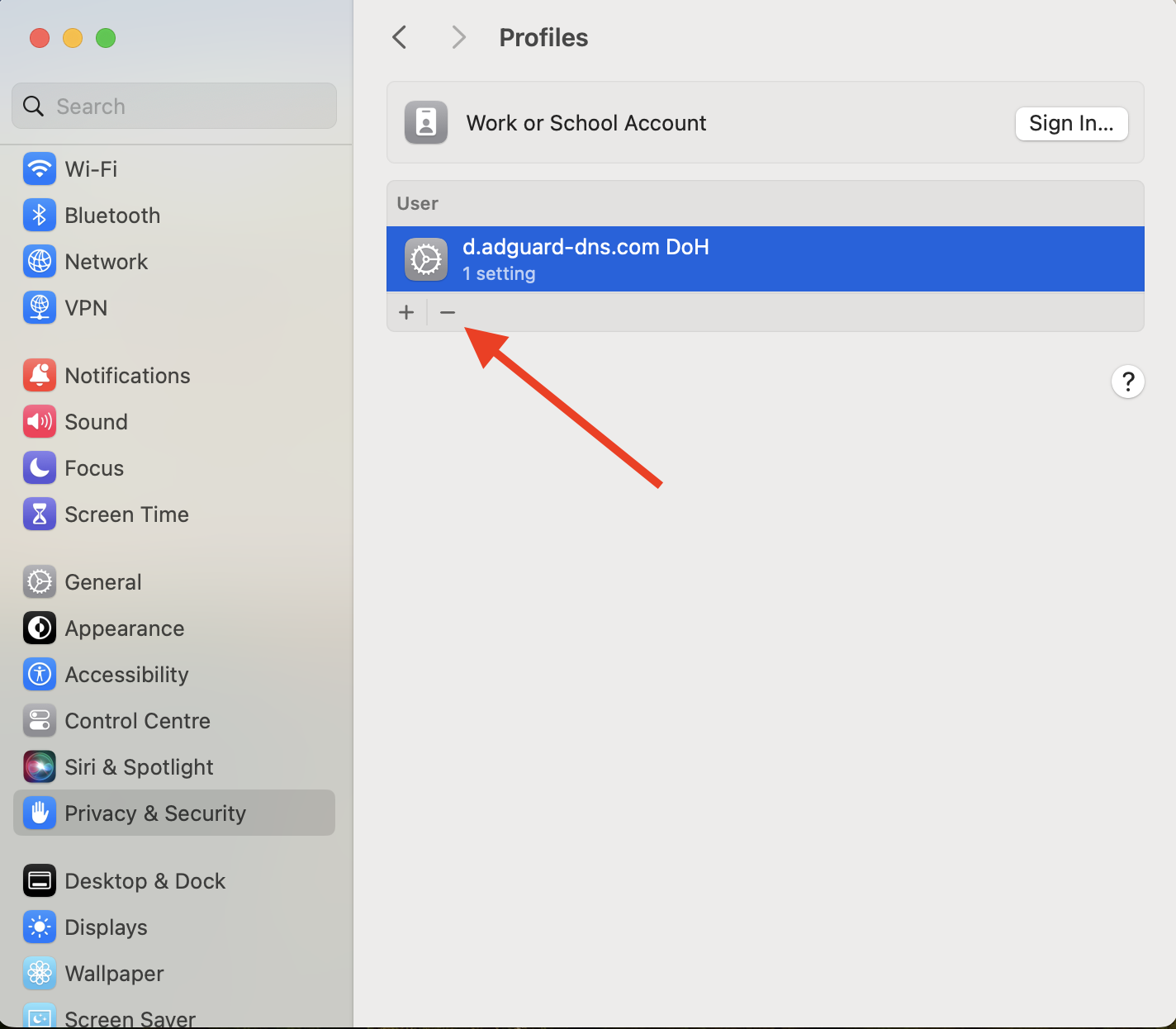Remove the d.adguard-dns.com DoH profile

(x=447, y=312)
